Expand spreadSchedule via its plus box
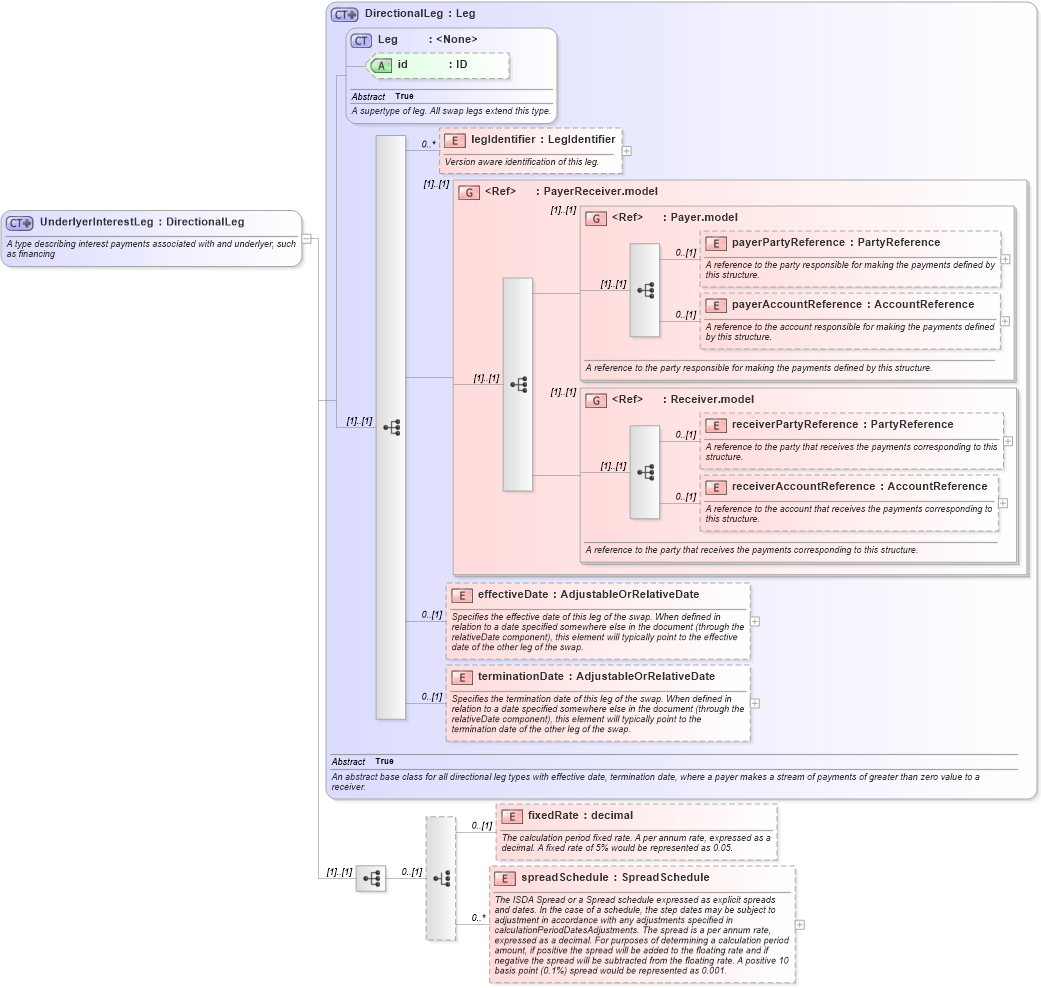The height and width of the screenshot is (988, 1041). coord(798,925)
